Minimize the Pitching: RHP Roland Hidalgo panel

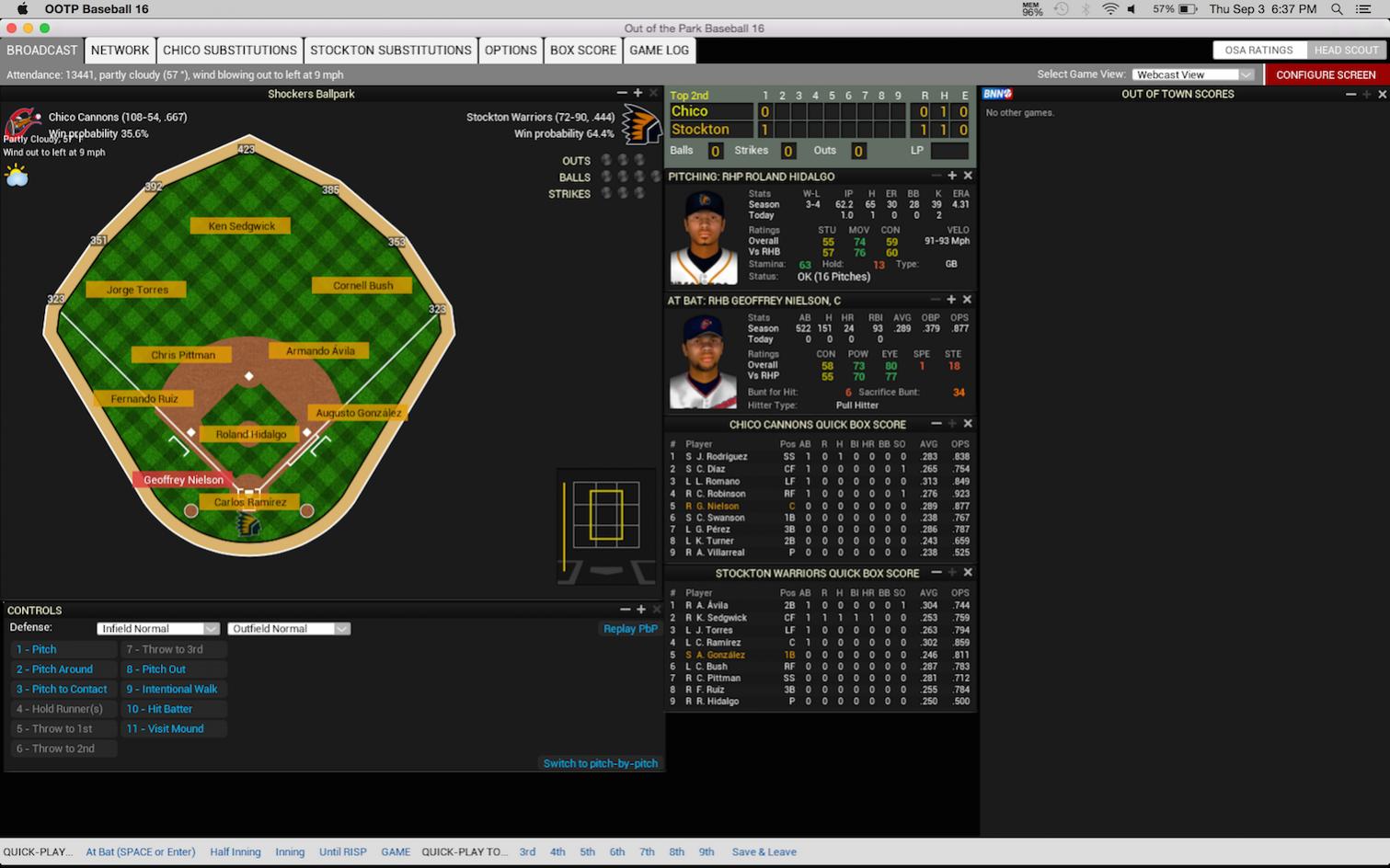pos(936,176)
